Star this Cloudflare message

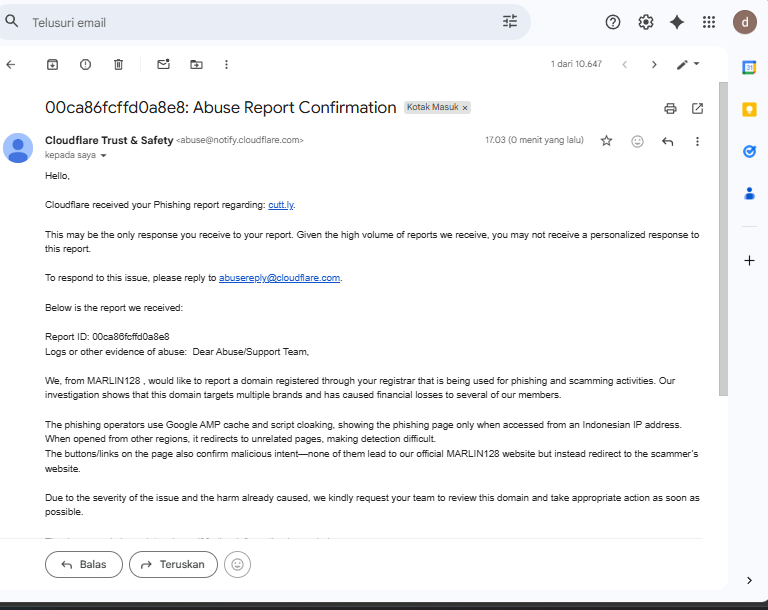[606, 141]
